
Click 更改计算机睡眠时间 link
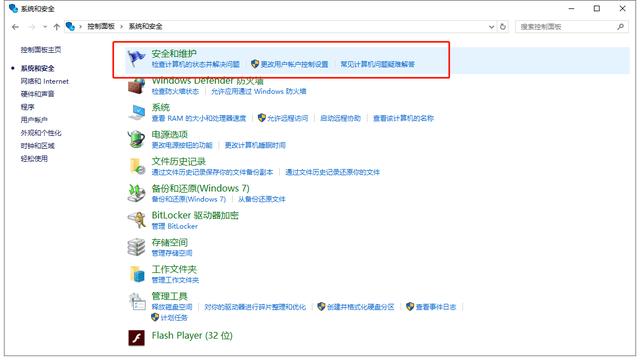point(255,145)
